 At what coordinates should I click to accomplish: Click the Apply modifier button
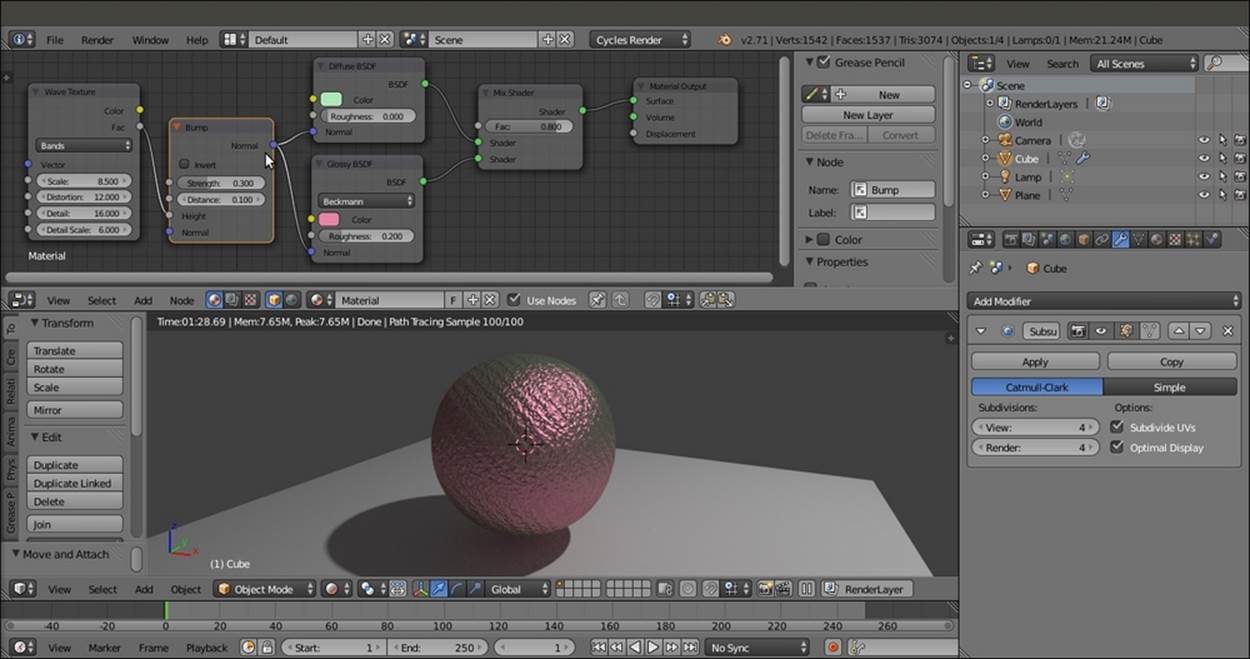(x=1035, y=361)
